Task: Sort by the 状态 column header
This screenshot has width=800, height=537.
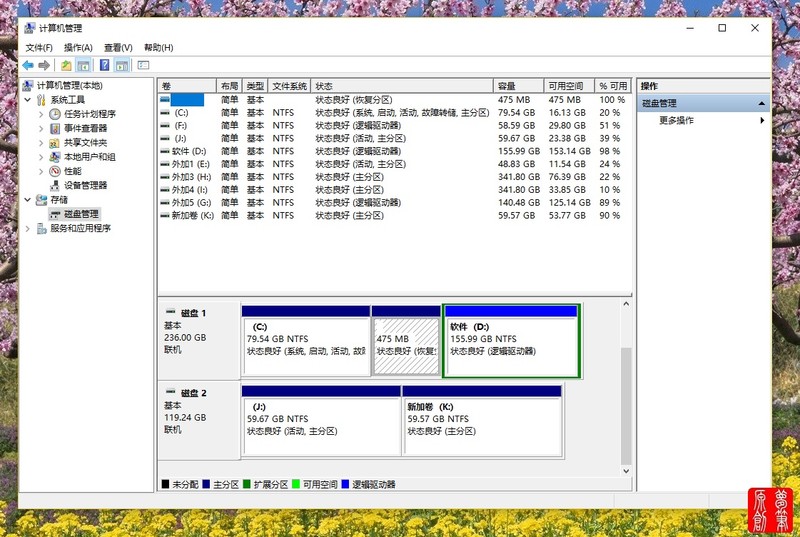Action: pyautogui.click(x=402, y=86)
